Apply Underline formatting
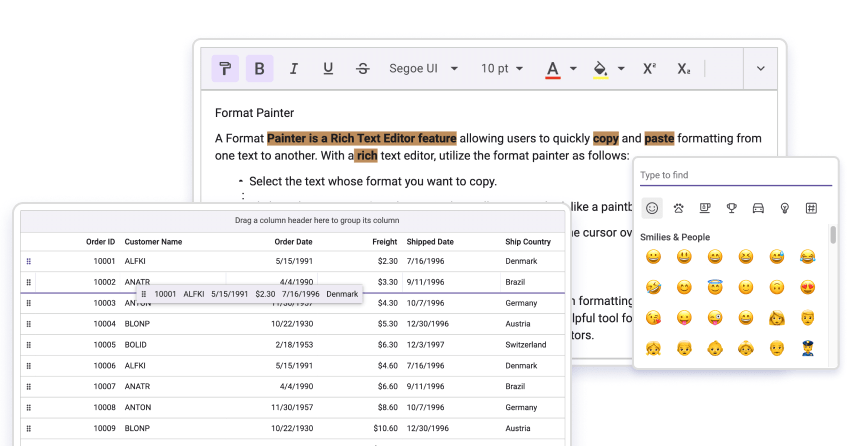850x446 pixels. [x=328, y=68]
